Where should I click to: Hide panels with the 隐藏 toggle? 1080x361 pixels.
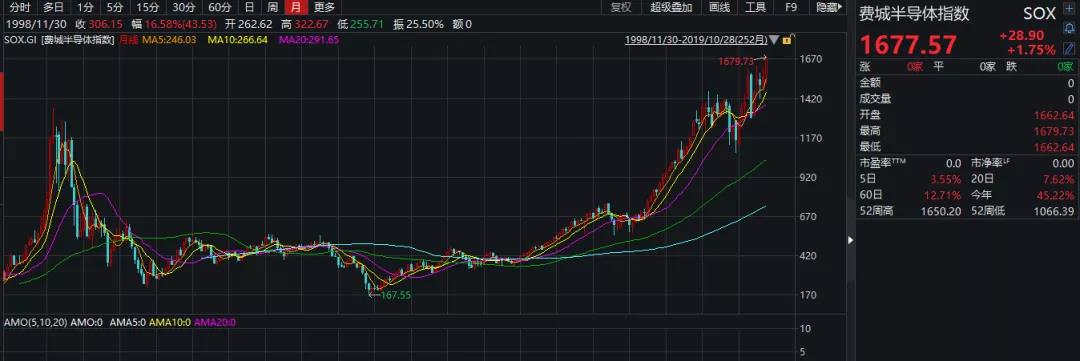[828, 8]
